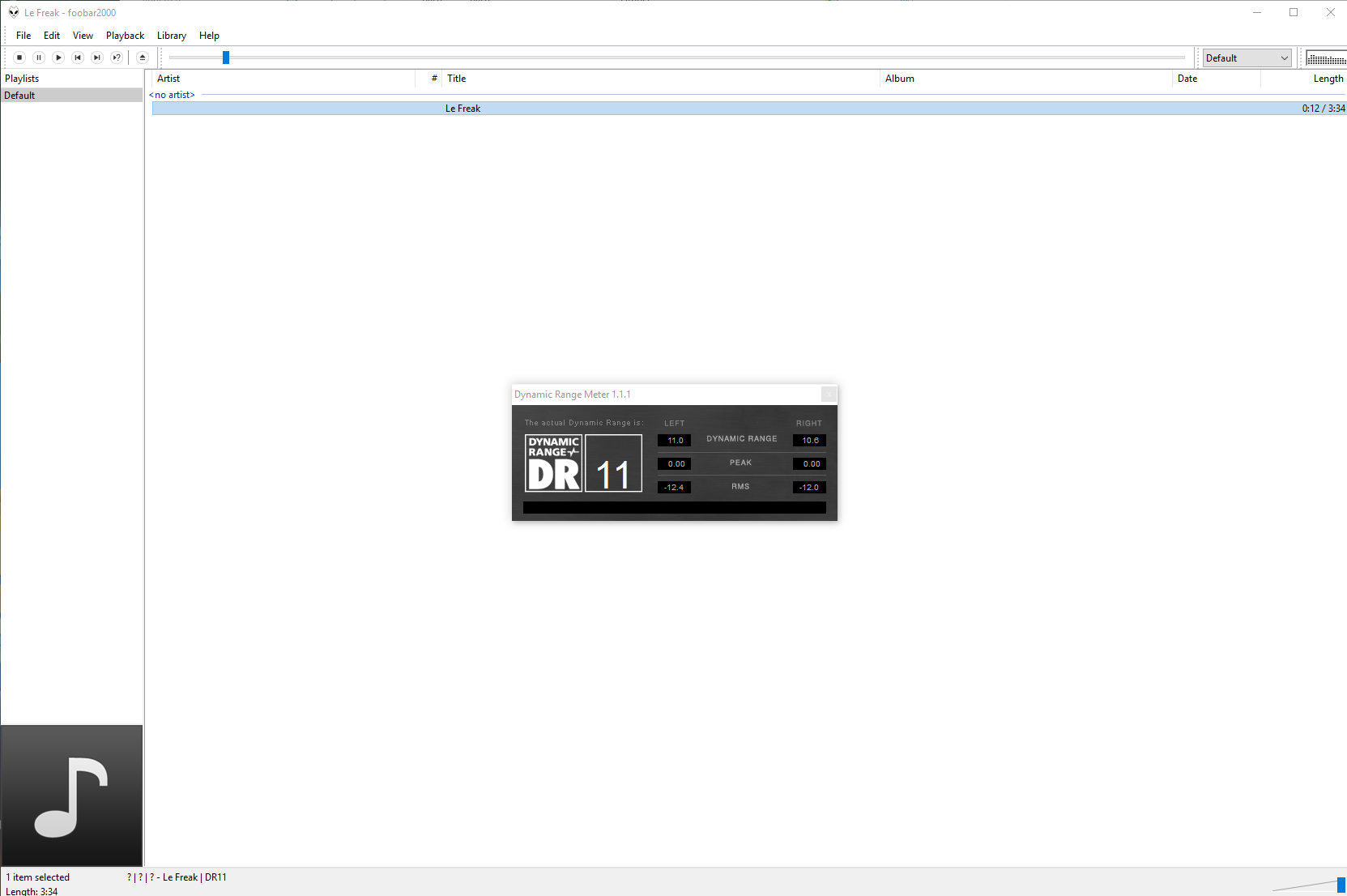
Task: Click the Play button in the toolbar
Action: [x=58, y=58]
